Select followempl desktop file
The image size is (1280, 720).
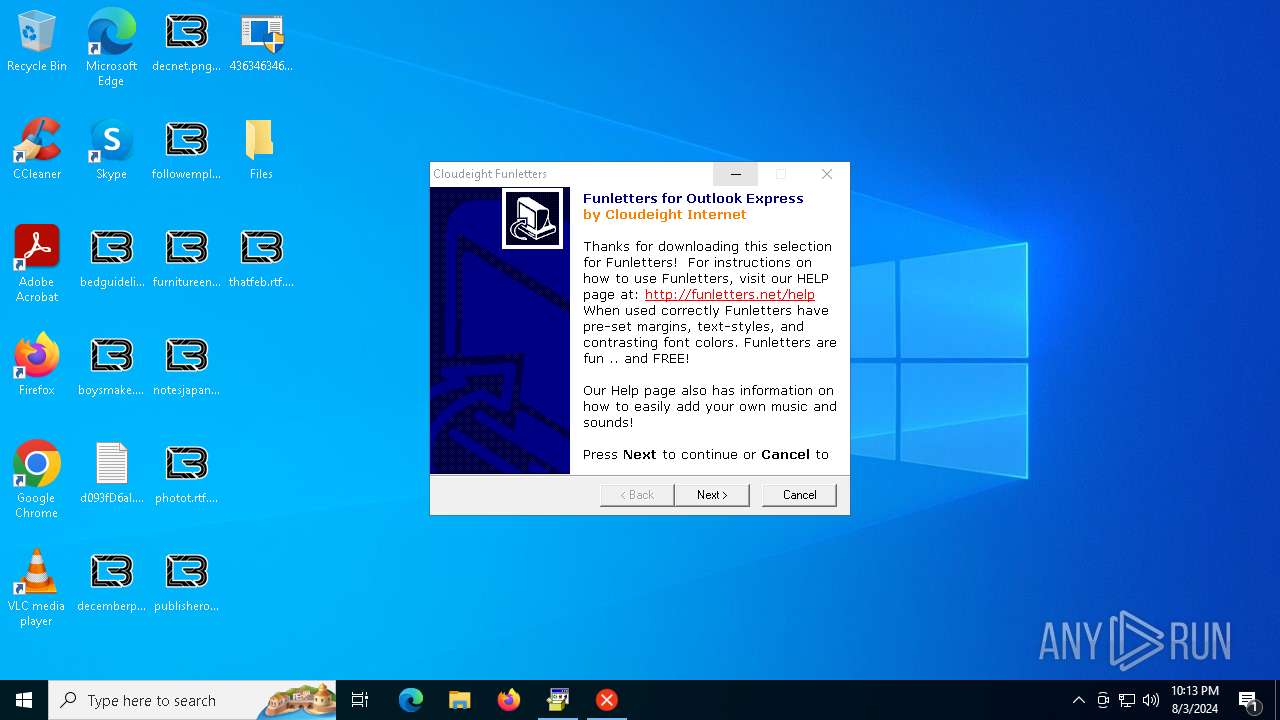tap(186, 150)
